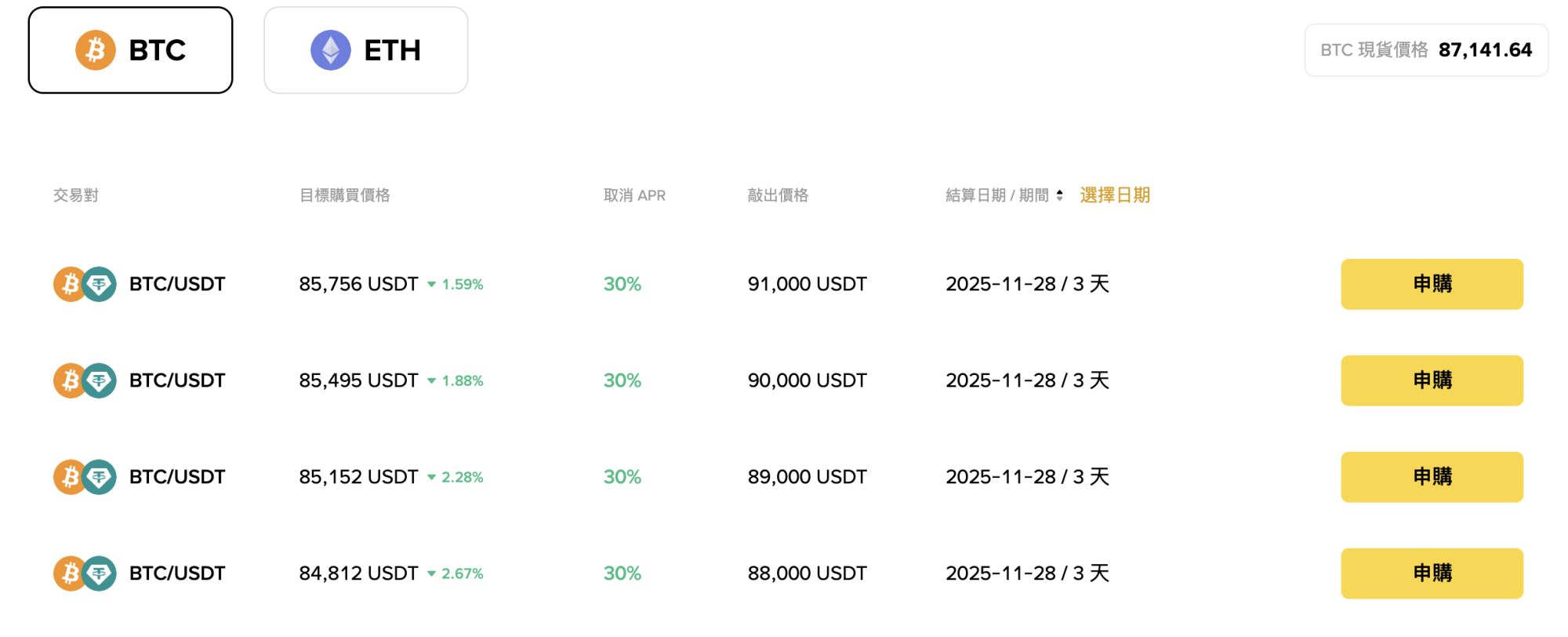Click 申購 for 88,000 USDT knockout row
This screenshot has height=637, width=1568.
1432,573
